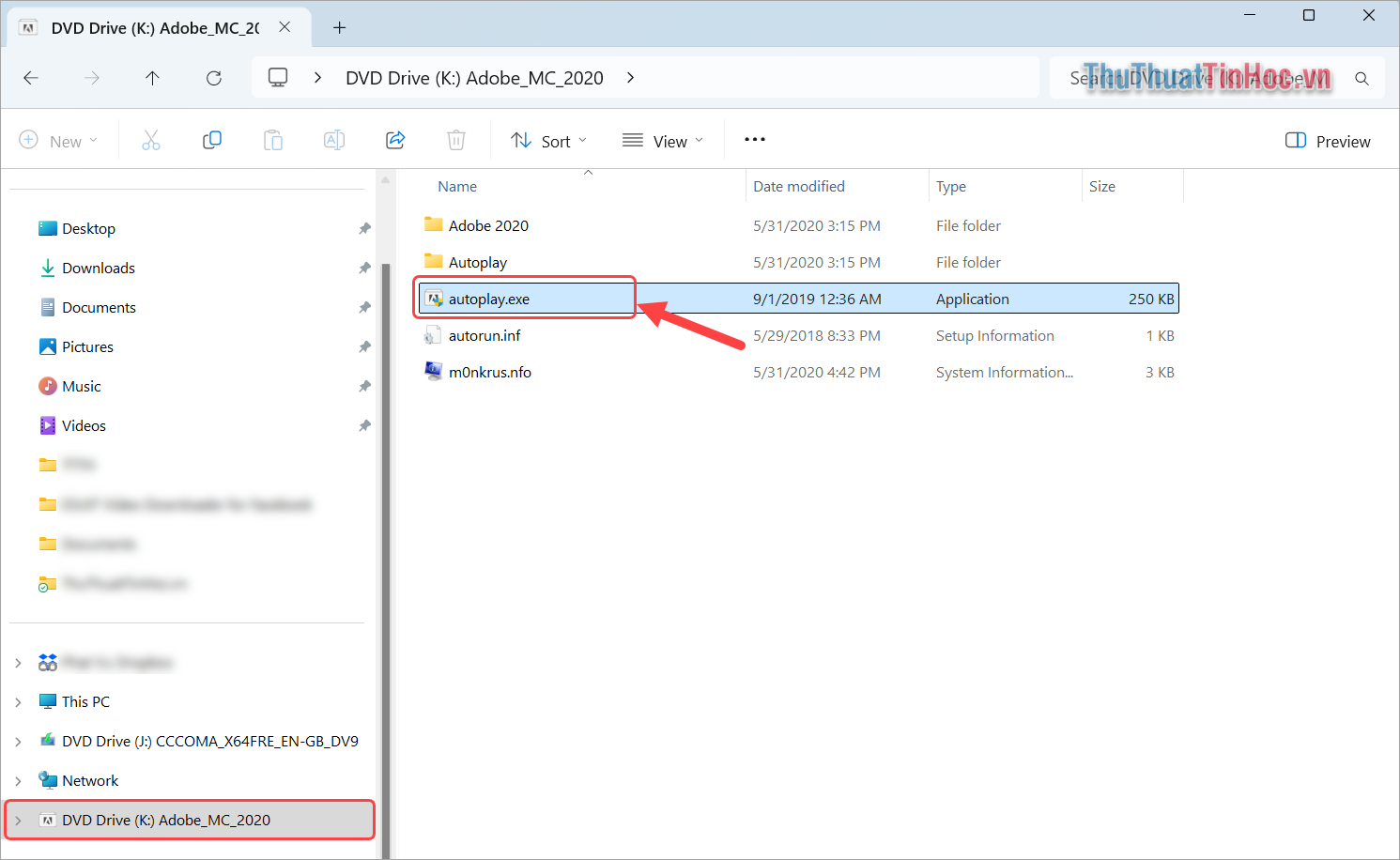Click the Adobe 2020 folder icon
This screenshot has width=1400, height=860.
point(433,224)
